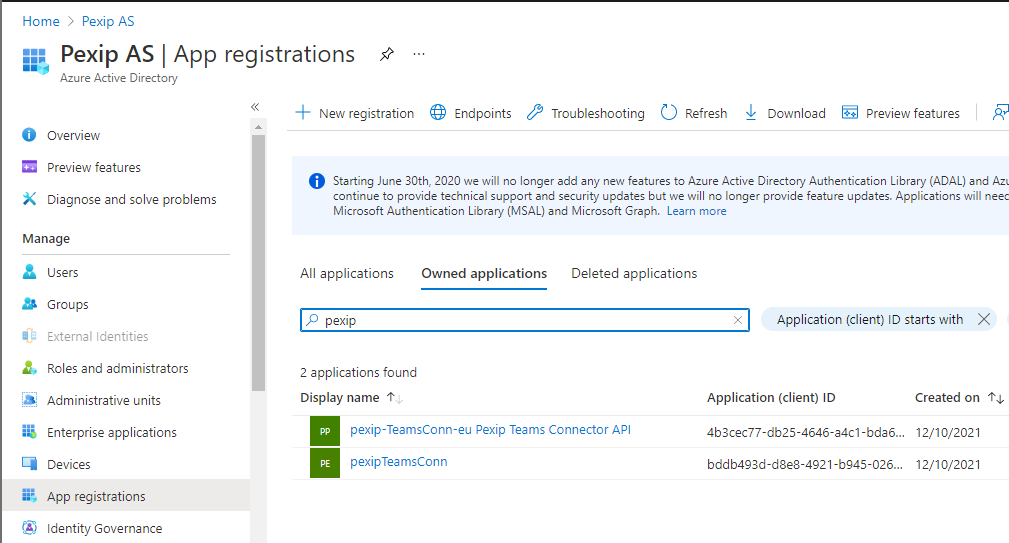Open Enterprise applications
Viewport: 1009px width, 543px height.
point(112,432)
